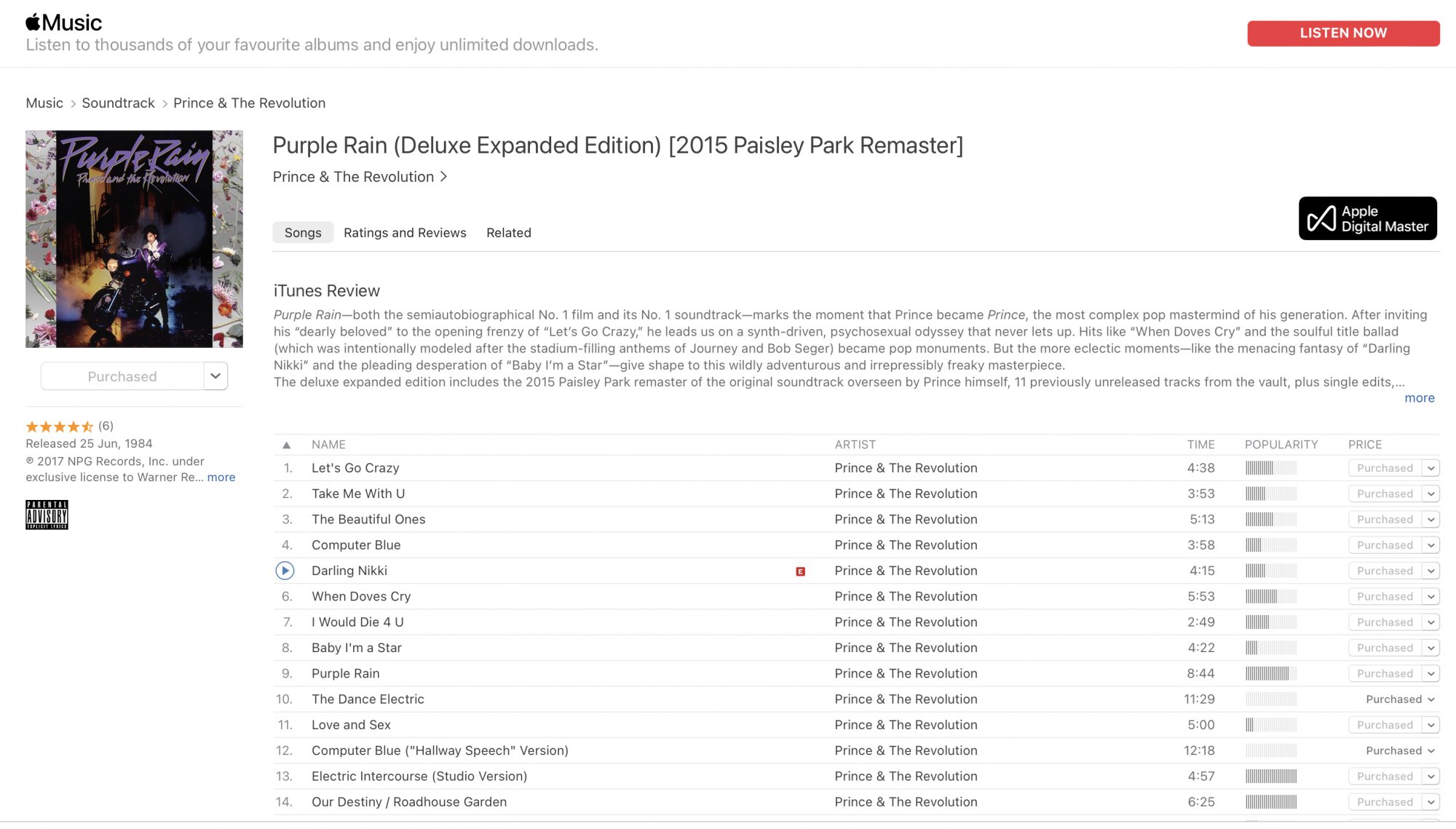Open the Apple Digital Master badge
1456x829 pixels.
click(1367, 218)
